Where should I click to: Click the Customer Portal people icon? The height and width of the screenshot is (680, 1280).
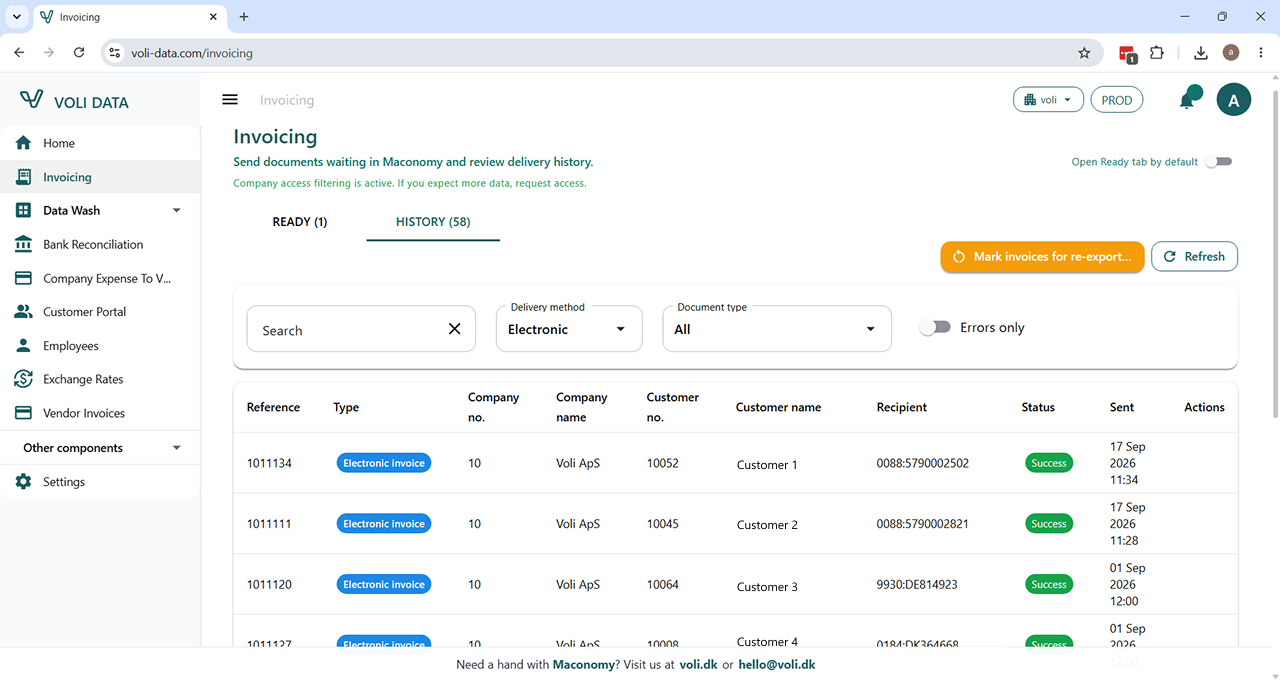[24, 312]
